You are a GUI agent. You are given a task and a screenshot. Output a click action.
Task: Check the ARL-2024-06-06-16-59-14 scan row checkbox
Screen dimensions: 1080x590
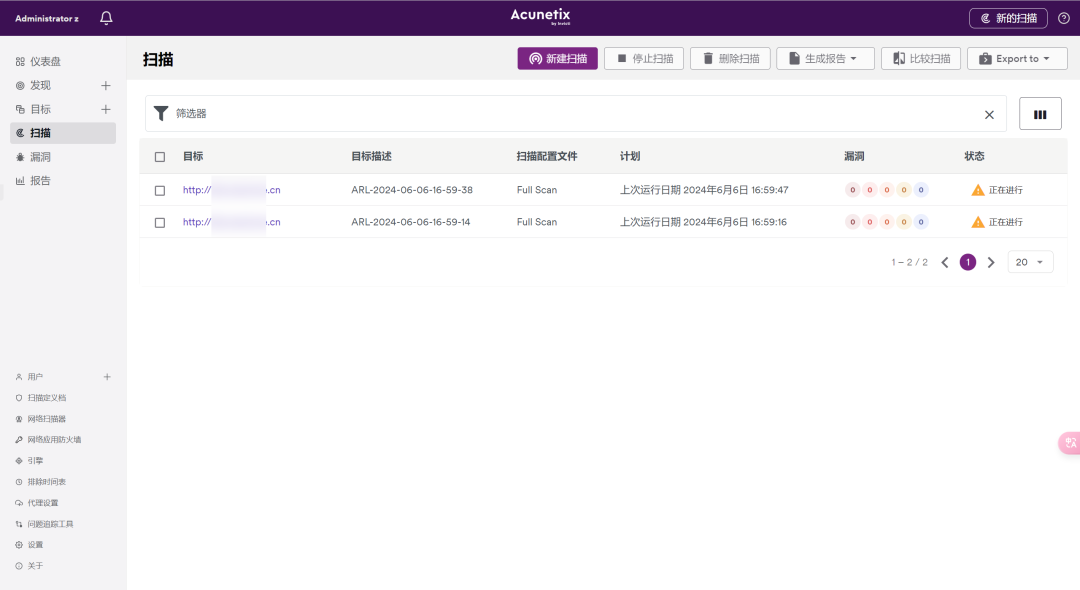[x=160, y=222]
